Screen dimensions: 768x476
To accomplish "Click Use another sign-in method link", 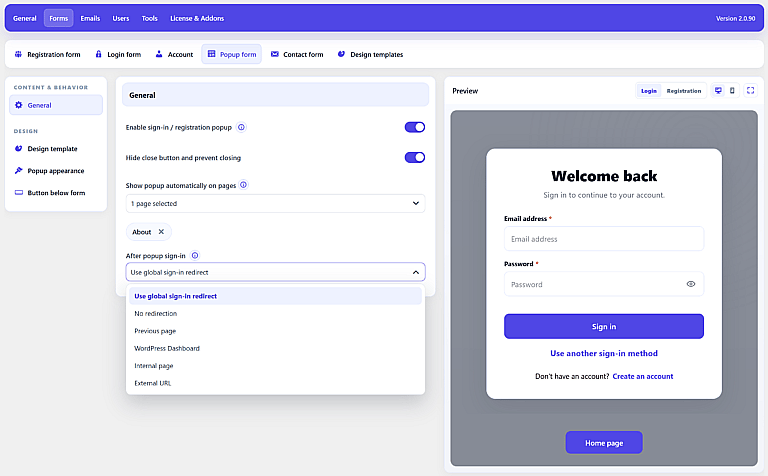I will pyautogui.click(x=604, y=354).
